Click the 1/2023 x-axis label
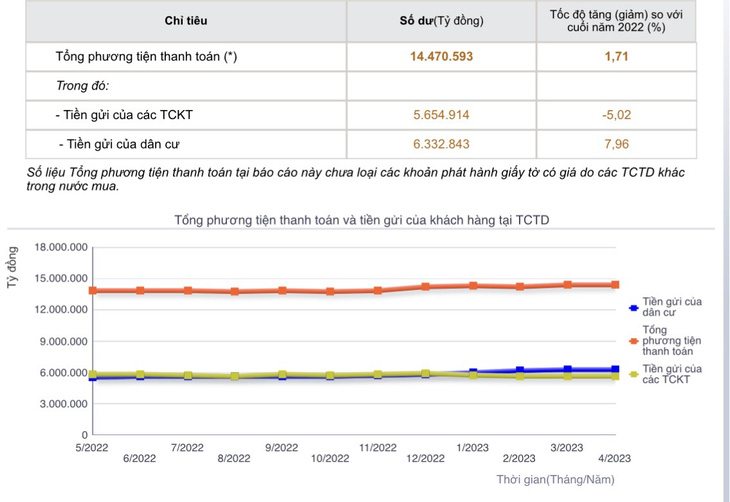The image size is (730, 502). click(x=473, y=448)
